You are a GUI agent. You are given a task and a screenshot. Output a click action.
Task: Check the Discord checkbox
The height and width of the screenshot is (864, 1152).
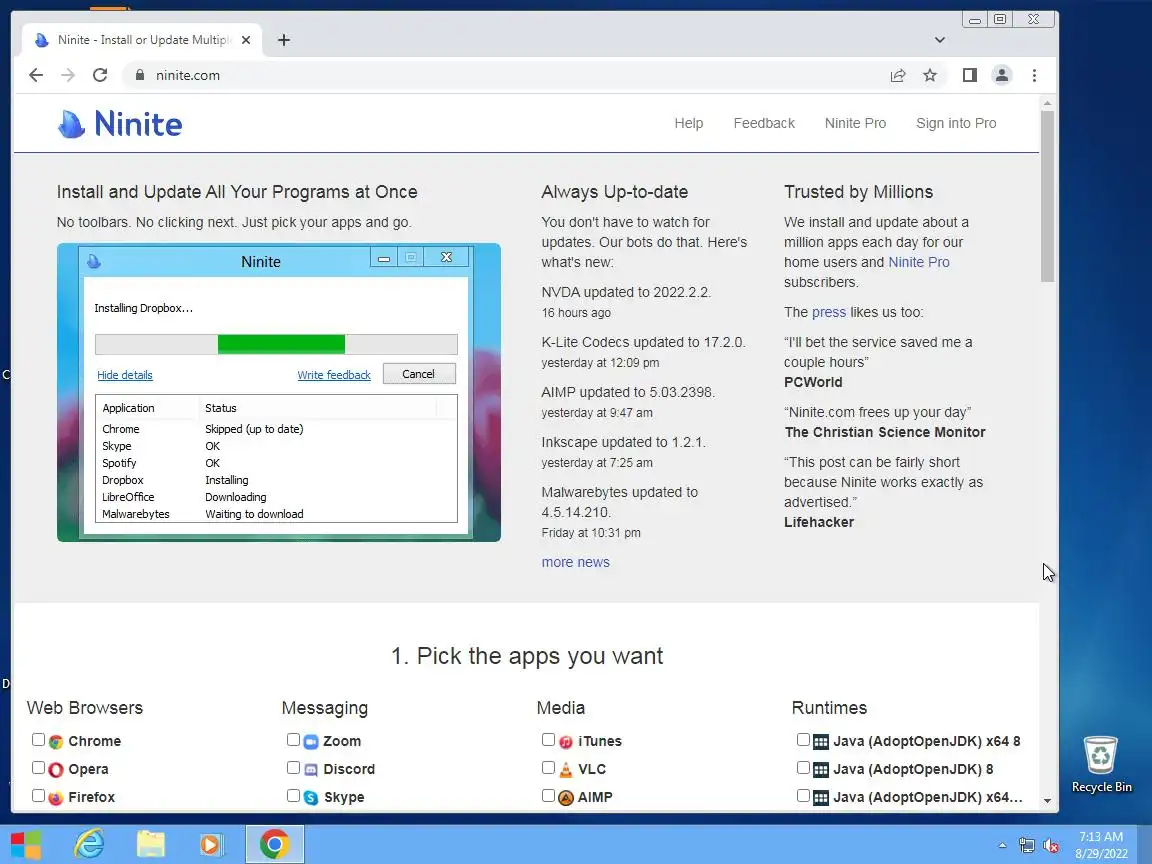pos(293,768)
